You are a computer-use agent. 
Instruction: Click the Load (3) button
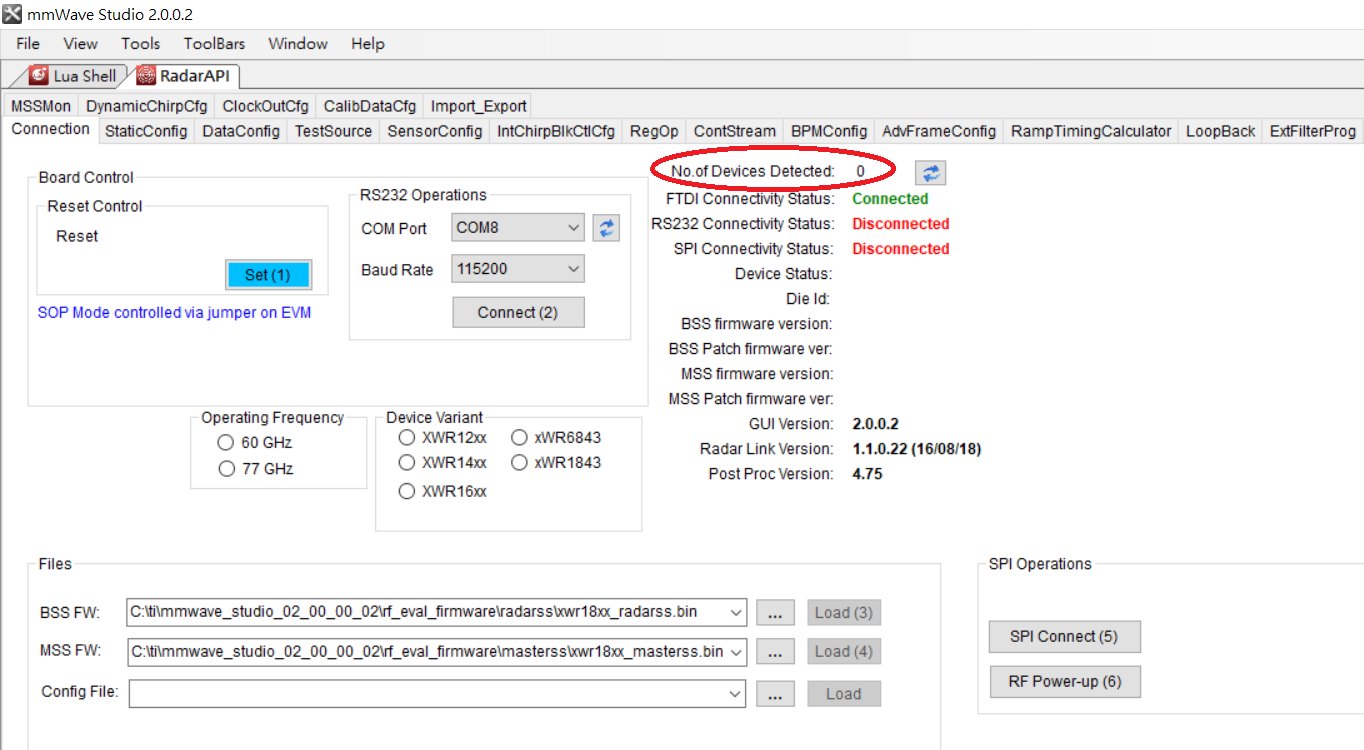[844, 613]
